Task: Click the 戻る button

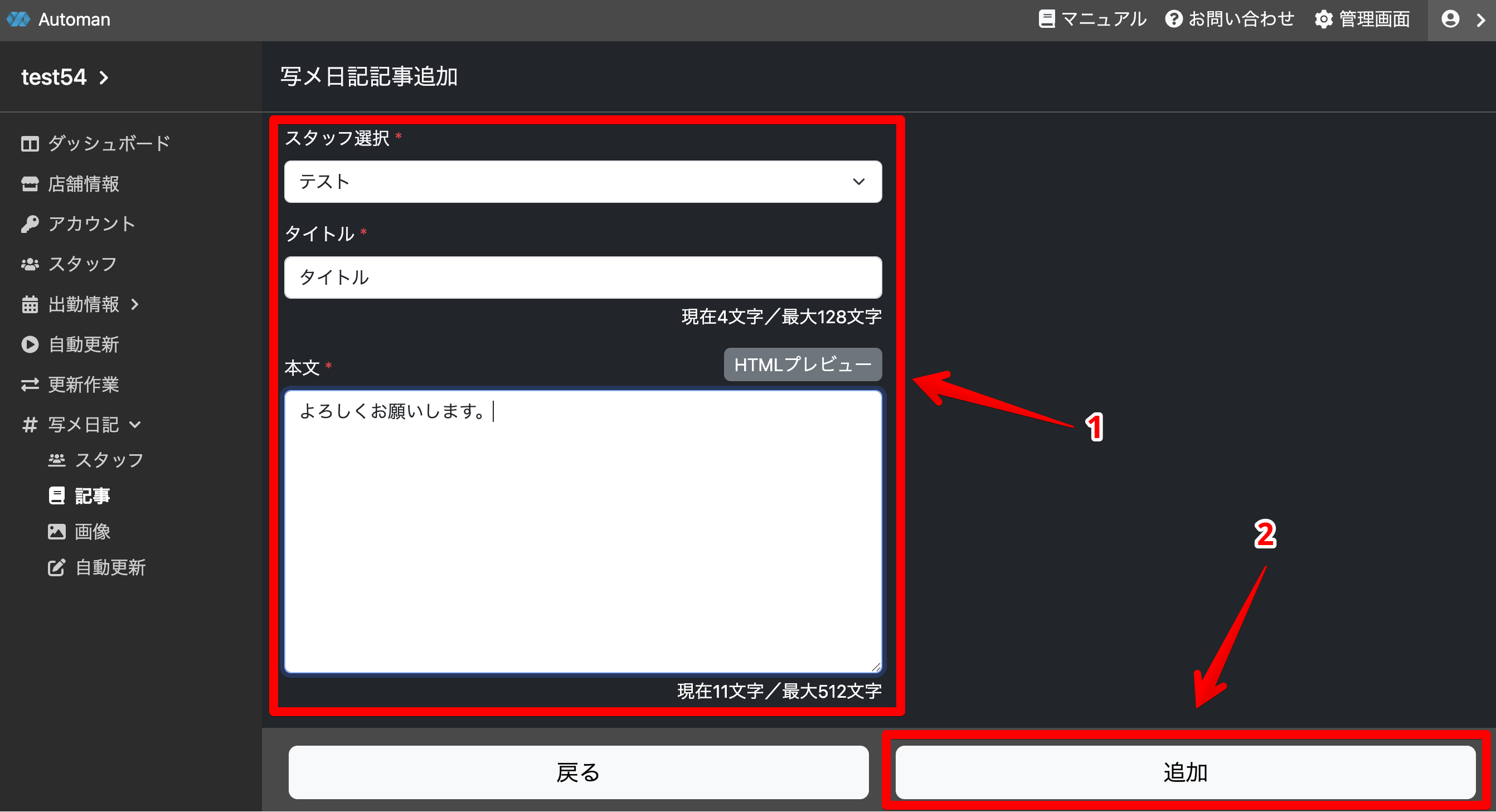Action: [x=579, y=772]
